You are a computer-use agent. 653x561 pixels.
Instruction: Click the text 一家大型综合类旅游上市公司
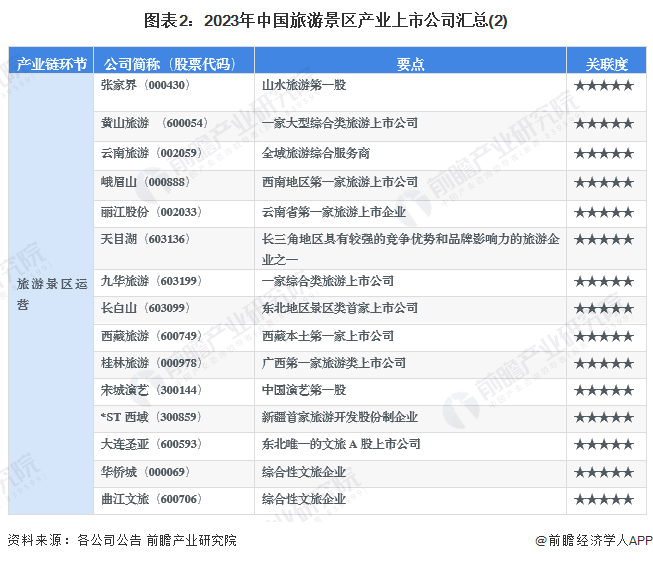tap(340, 123)
